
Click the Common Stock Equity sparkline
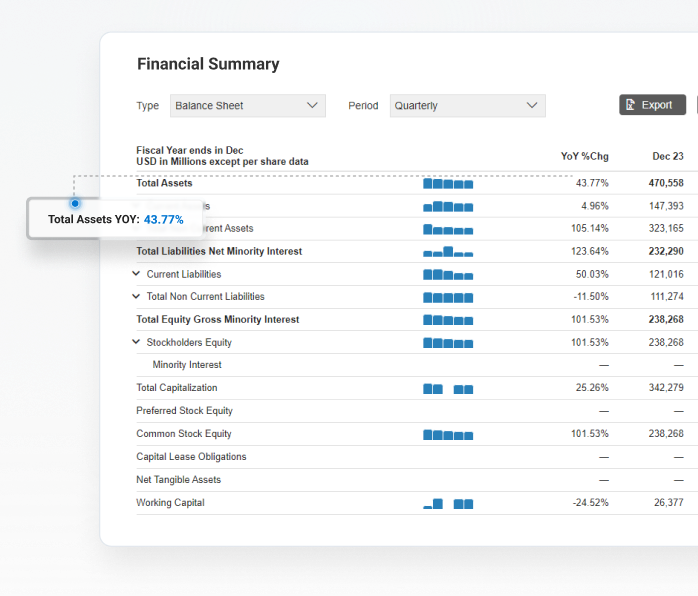click(x=448, y=435)
